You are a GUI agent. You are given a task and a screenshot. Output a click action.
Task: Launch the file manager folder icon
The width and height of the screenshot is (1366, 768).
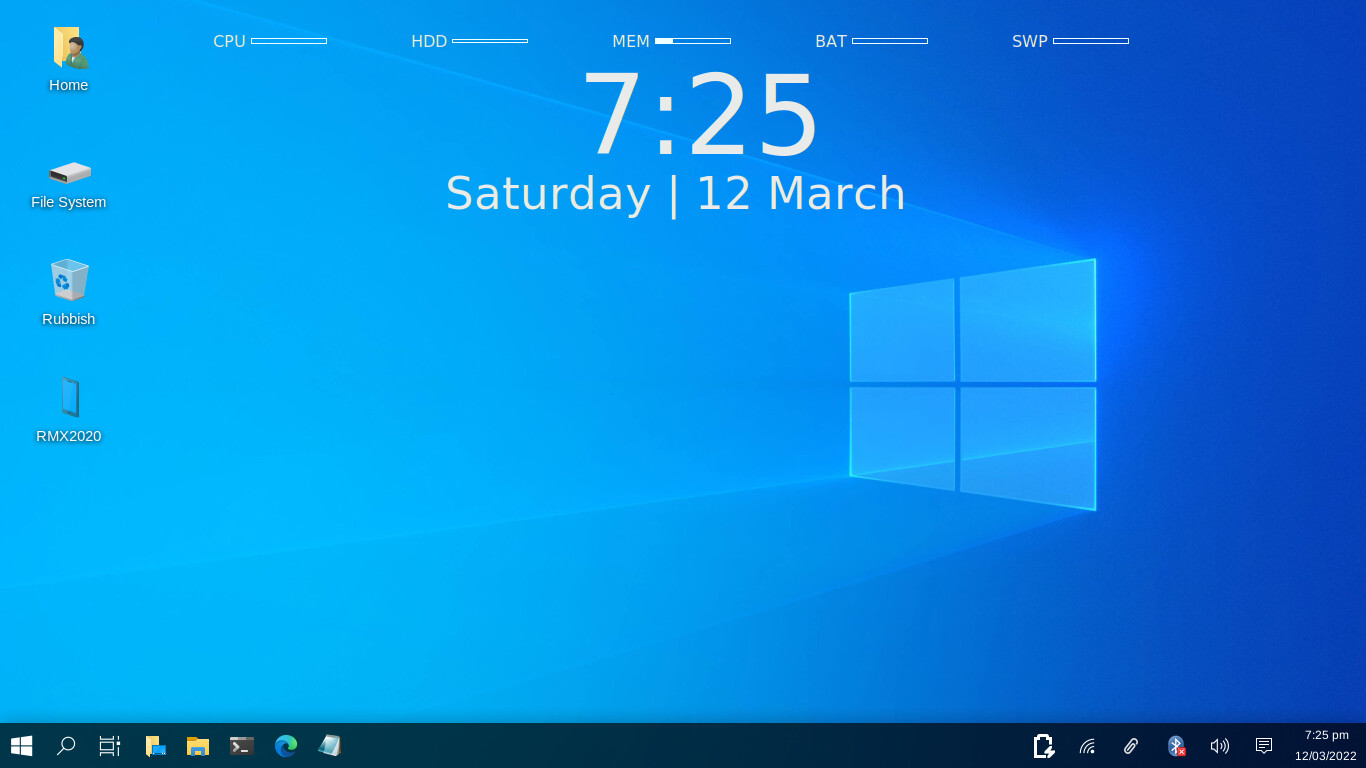(198, 746)
